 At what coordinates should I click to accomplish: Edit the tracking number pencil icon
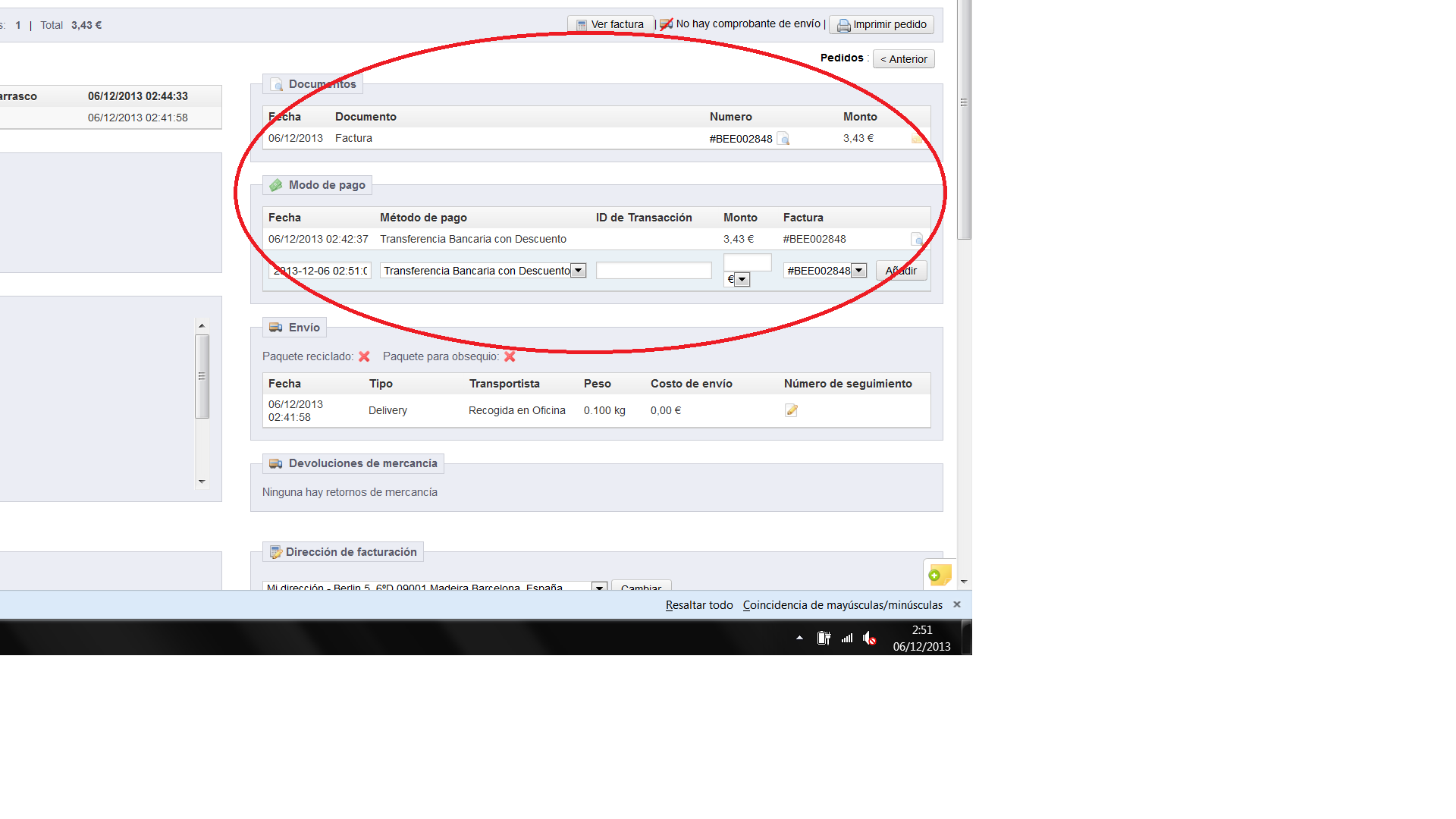click(791, 410)
